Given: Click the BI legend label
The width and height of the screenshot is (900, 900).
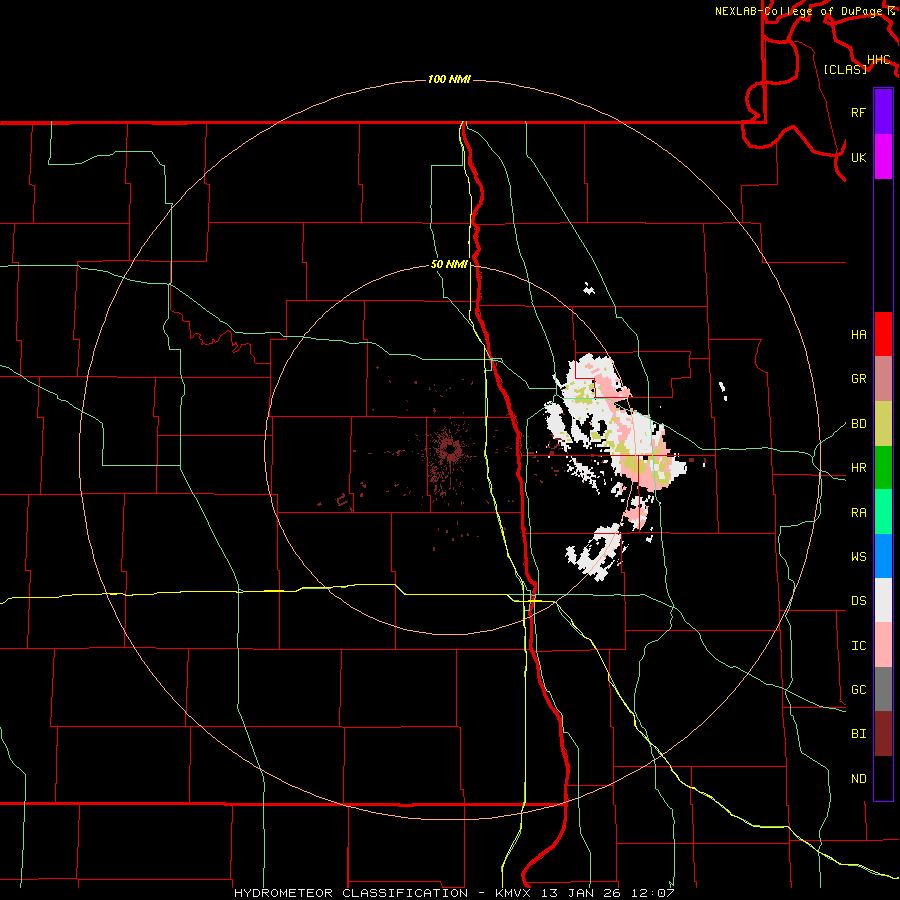Looking at the screenshot, I should [x=858, y=734].
